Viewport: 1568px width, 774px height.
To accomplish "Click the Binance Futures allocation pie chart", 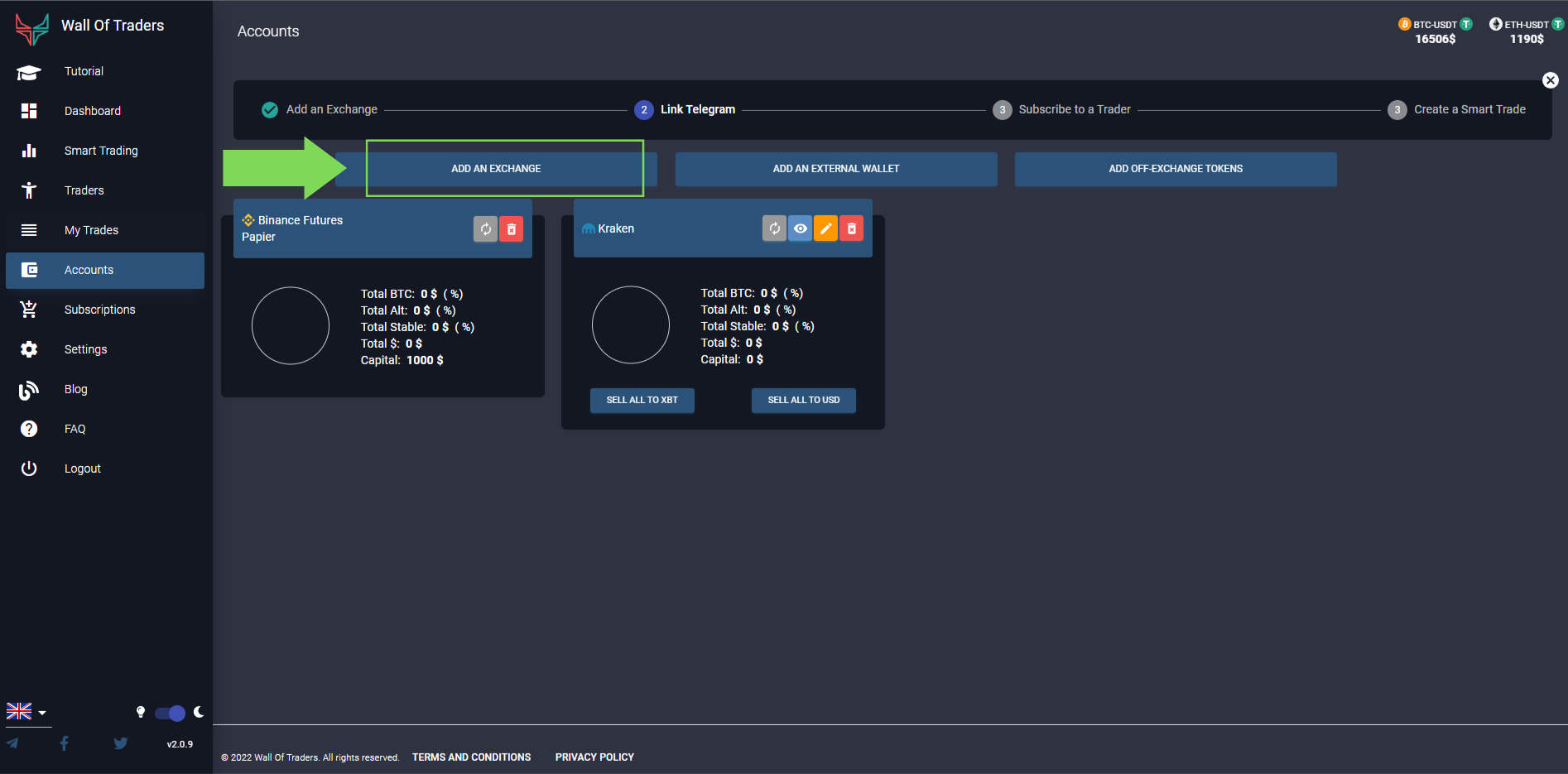I will pyautogui.click(x=291, y=325).
